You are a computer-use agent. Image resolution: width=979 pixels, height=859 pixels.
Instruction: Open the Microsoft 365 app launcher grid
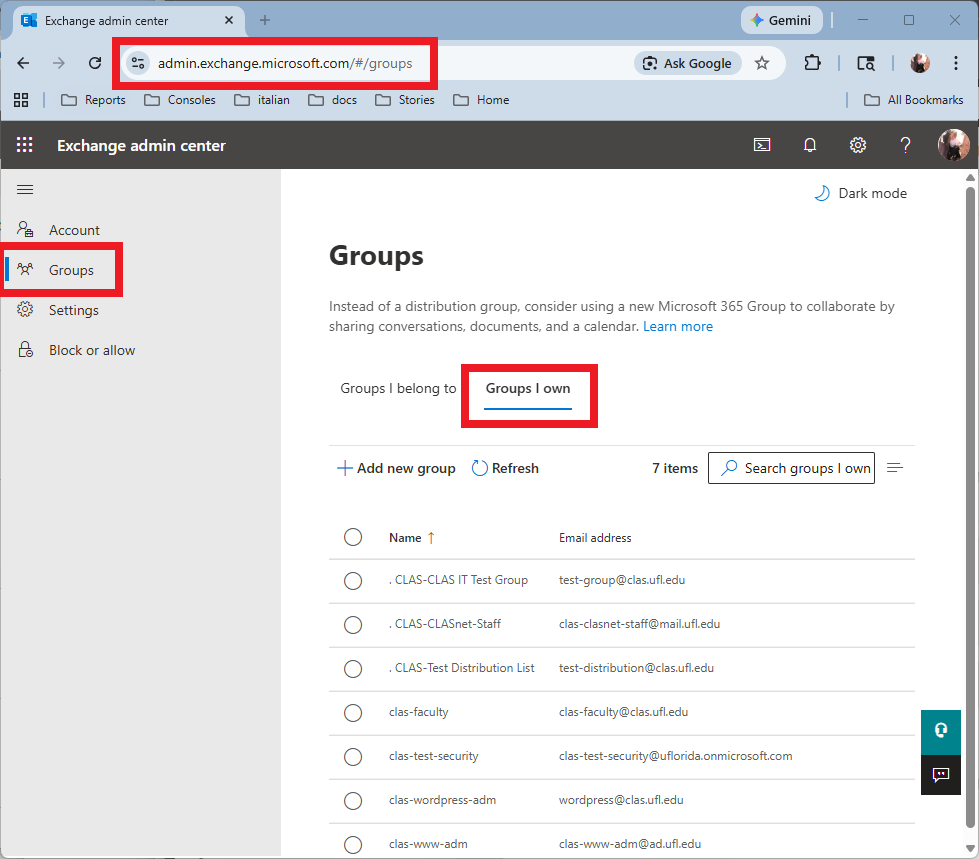click(24, 145)
